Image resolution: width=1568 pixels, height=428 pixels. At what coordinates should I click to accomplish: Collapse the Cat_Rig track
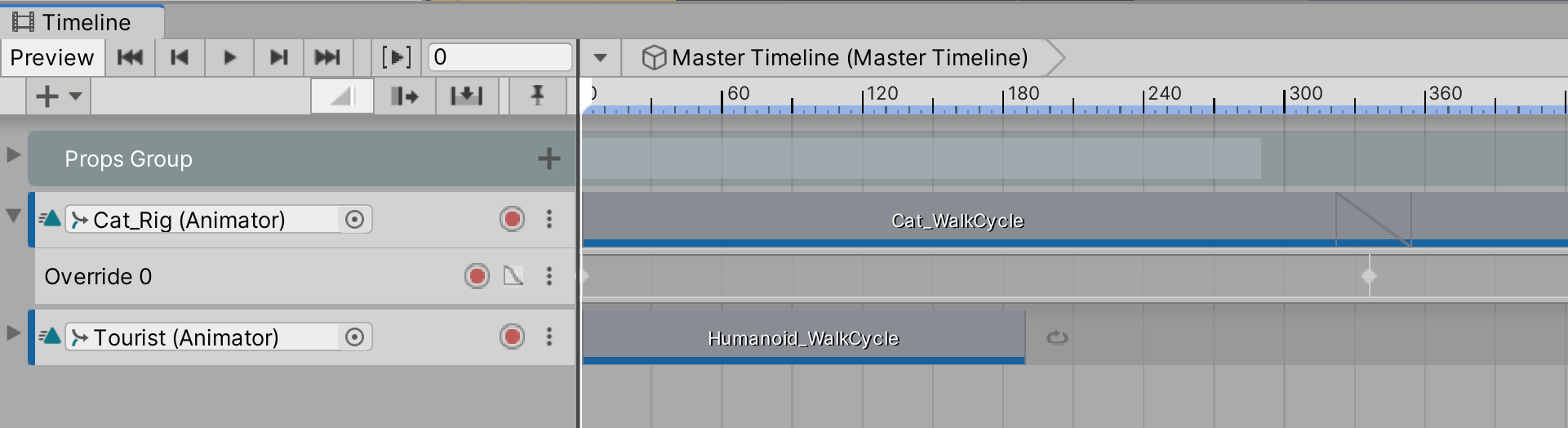13,216
